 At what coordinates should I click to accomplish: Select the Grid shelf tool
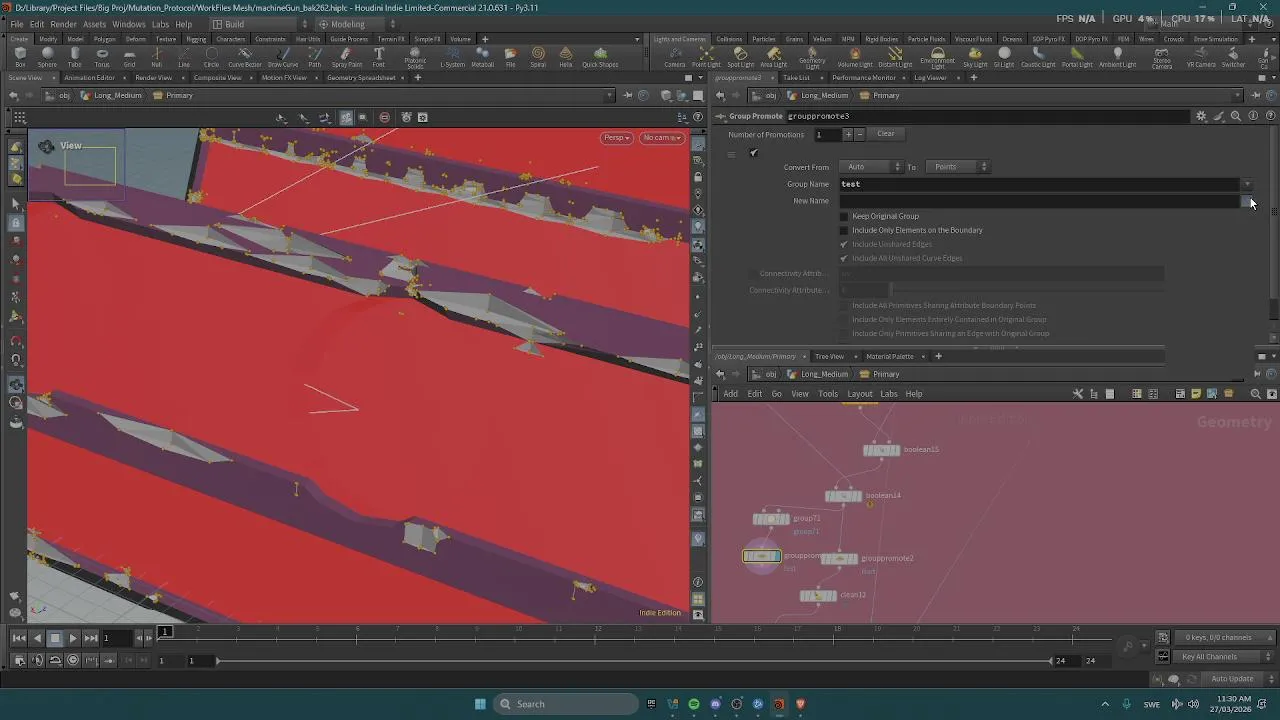coord(129,57)
